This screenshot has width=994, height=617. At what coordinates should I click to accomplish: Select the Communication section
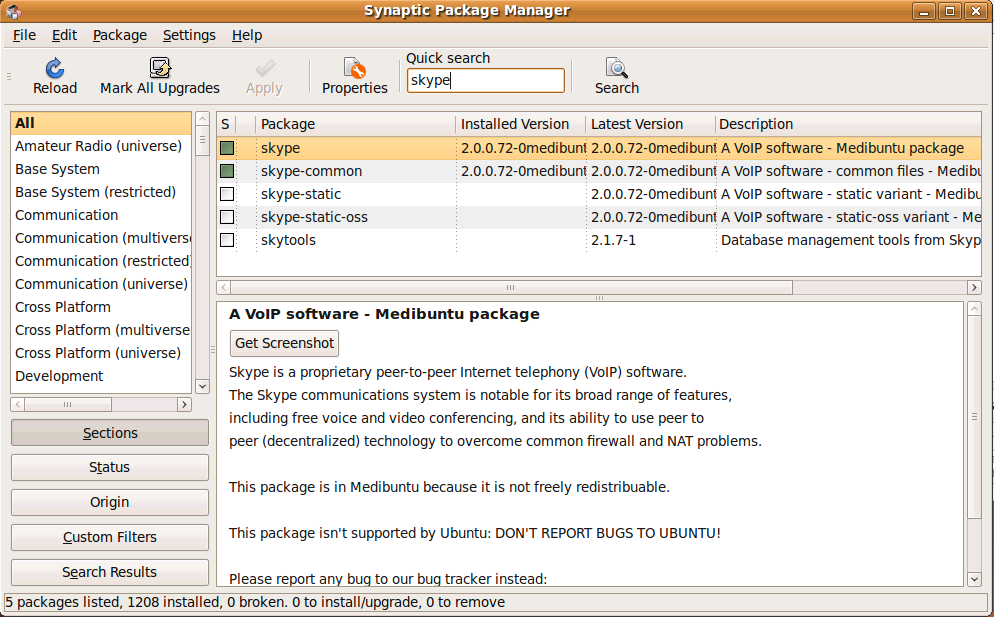click(101, 215)
